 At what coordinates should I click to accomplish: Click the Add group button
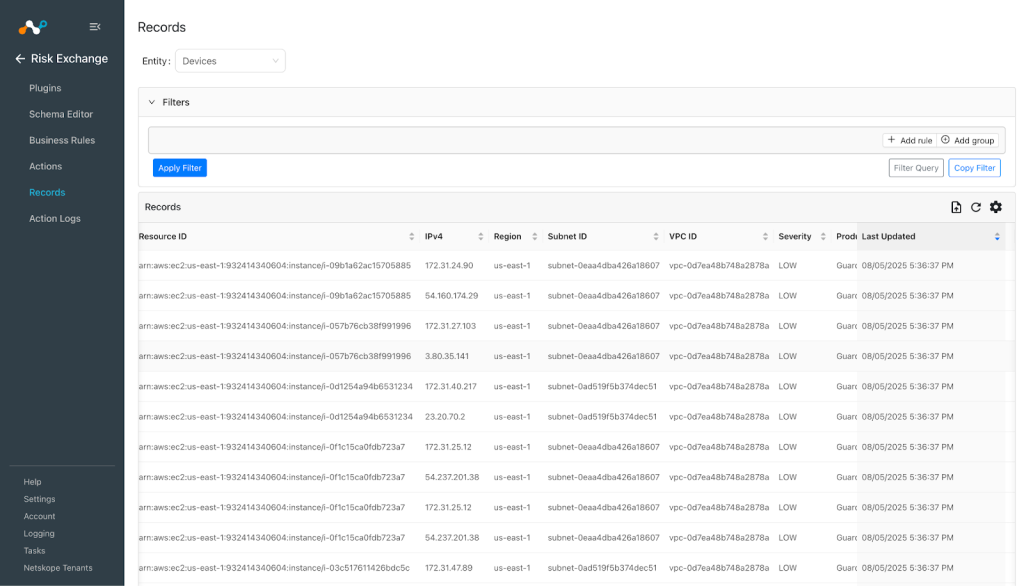click(968, 140)
